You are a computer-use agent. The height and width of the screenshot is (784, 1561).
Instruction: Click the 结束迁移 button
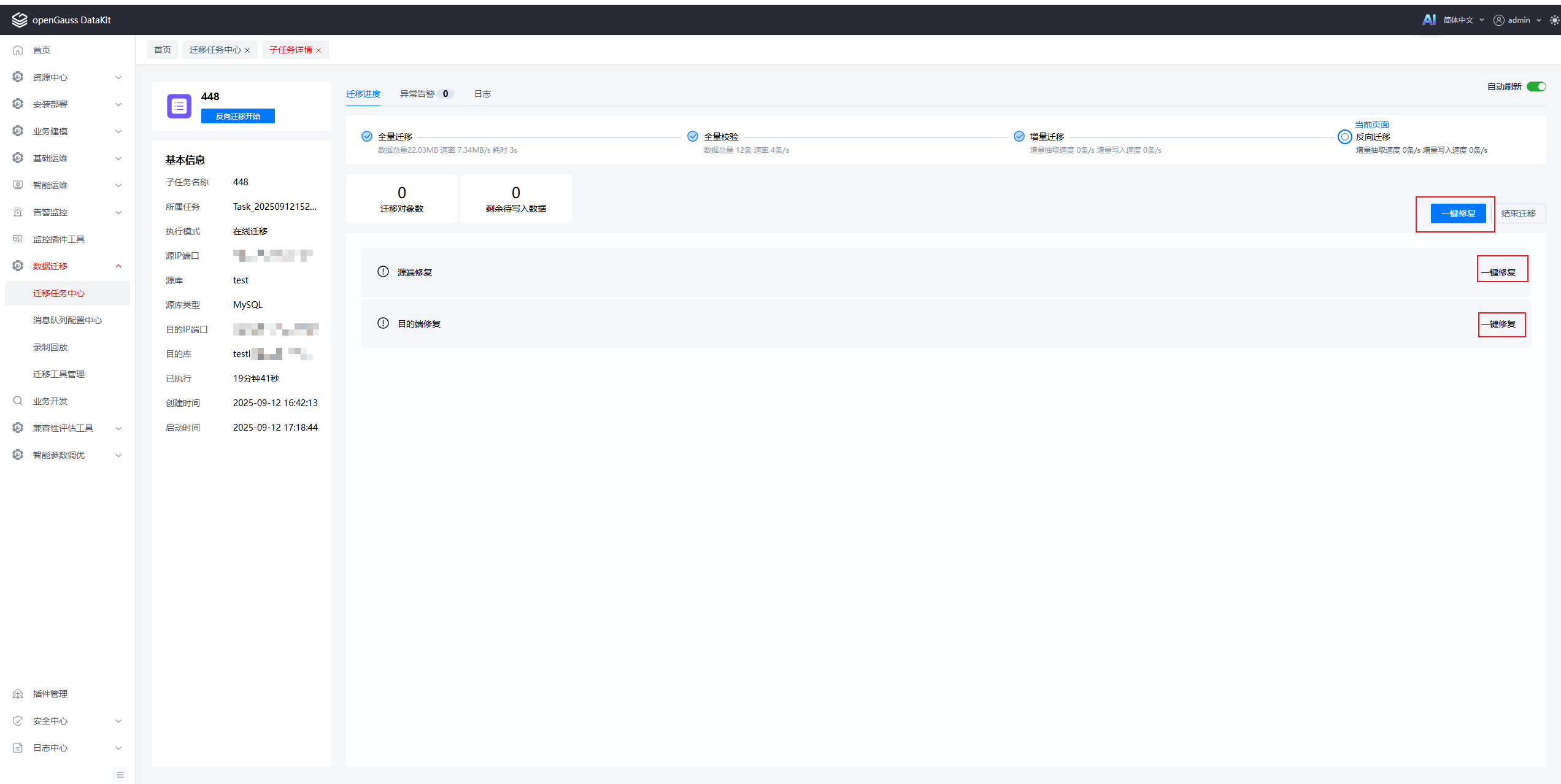(x=1518, y=213)
